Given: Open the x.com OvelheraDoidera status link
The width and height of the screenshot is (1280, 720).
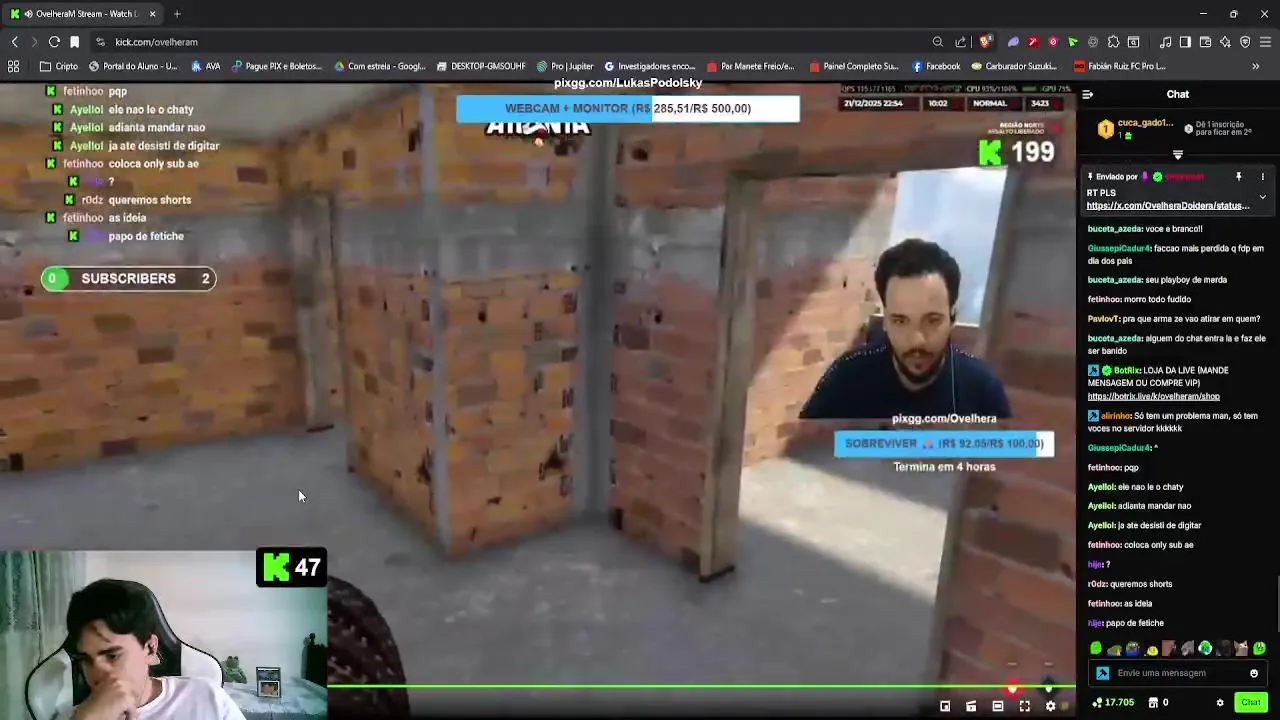Looking at the screenshot, I should tap(1168, 205).
